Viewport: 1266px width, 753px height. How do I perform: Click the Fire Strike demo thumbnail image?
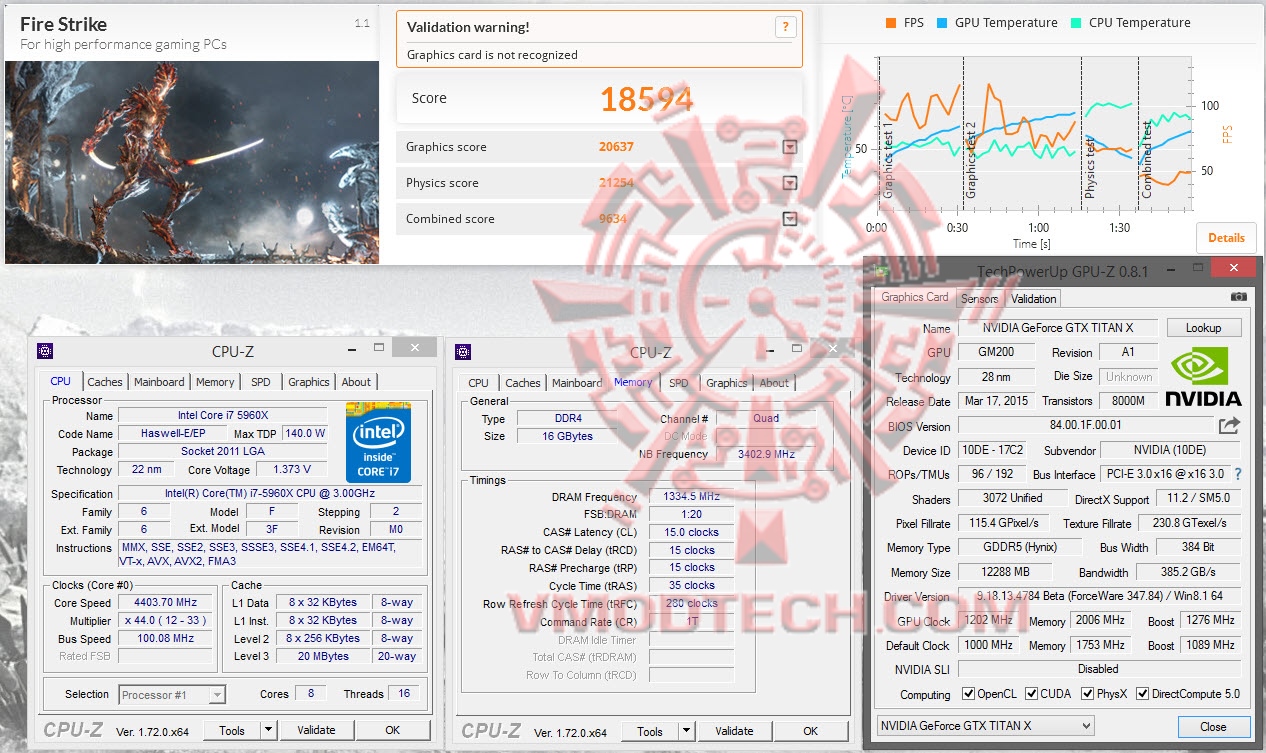tap(192, 162)
